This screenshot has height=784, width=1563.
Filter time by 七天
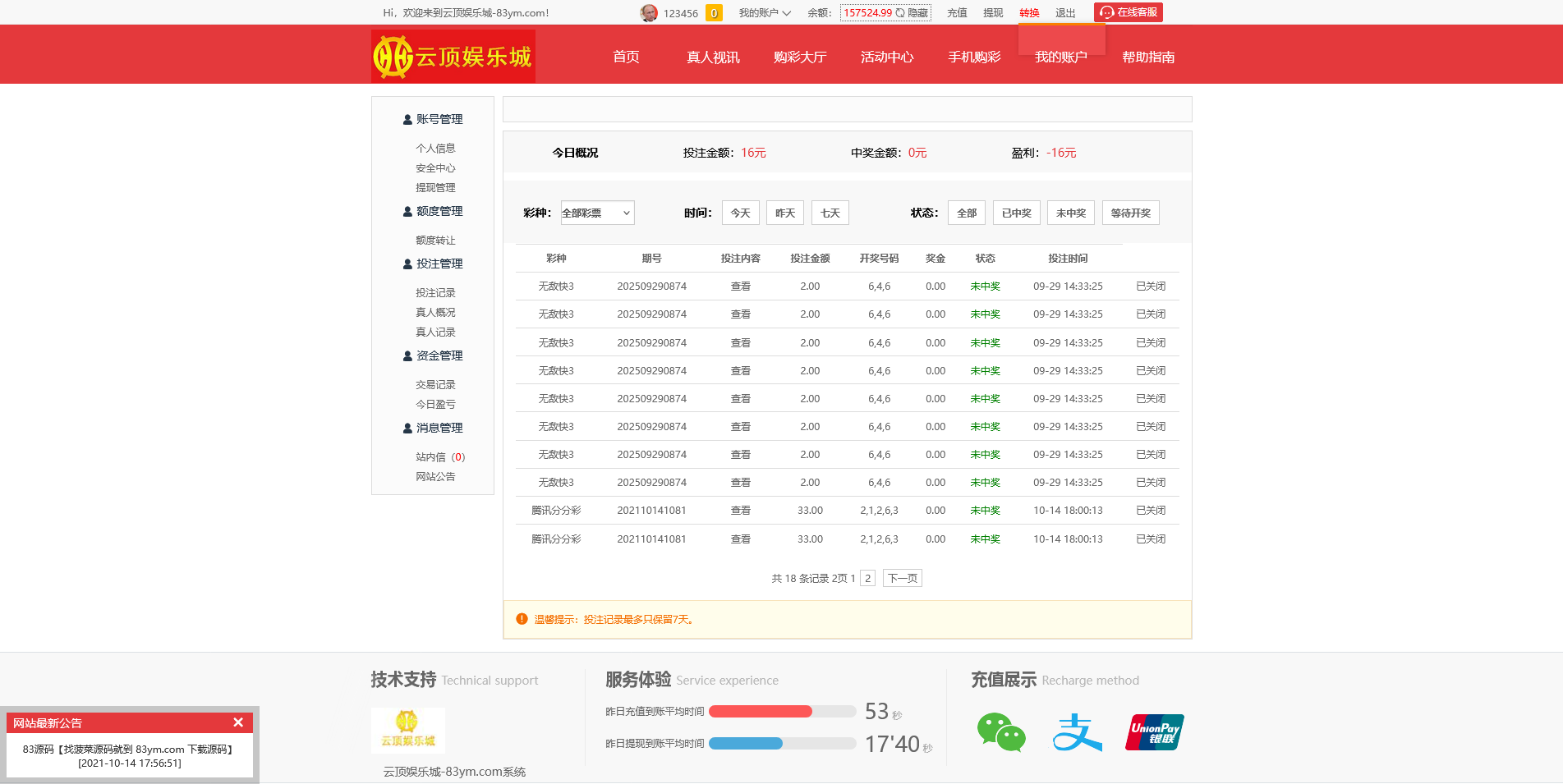[830, 213]
